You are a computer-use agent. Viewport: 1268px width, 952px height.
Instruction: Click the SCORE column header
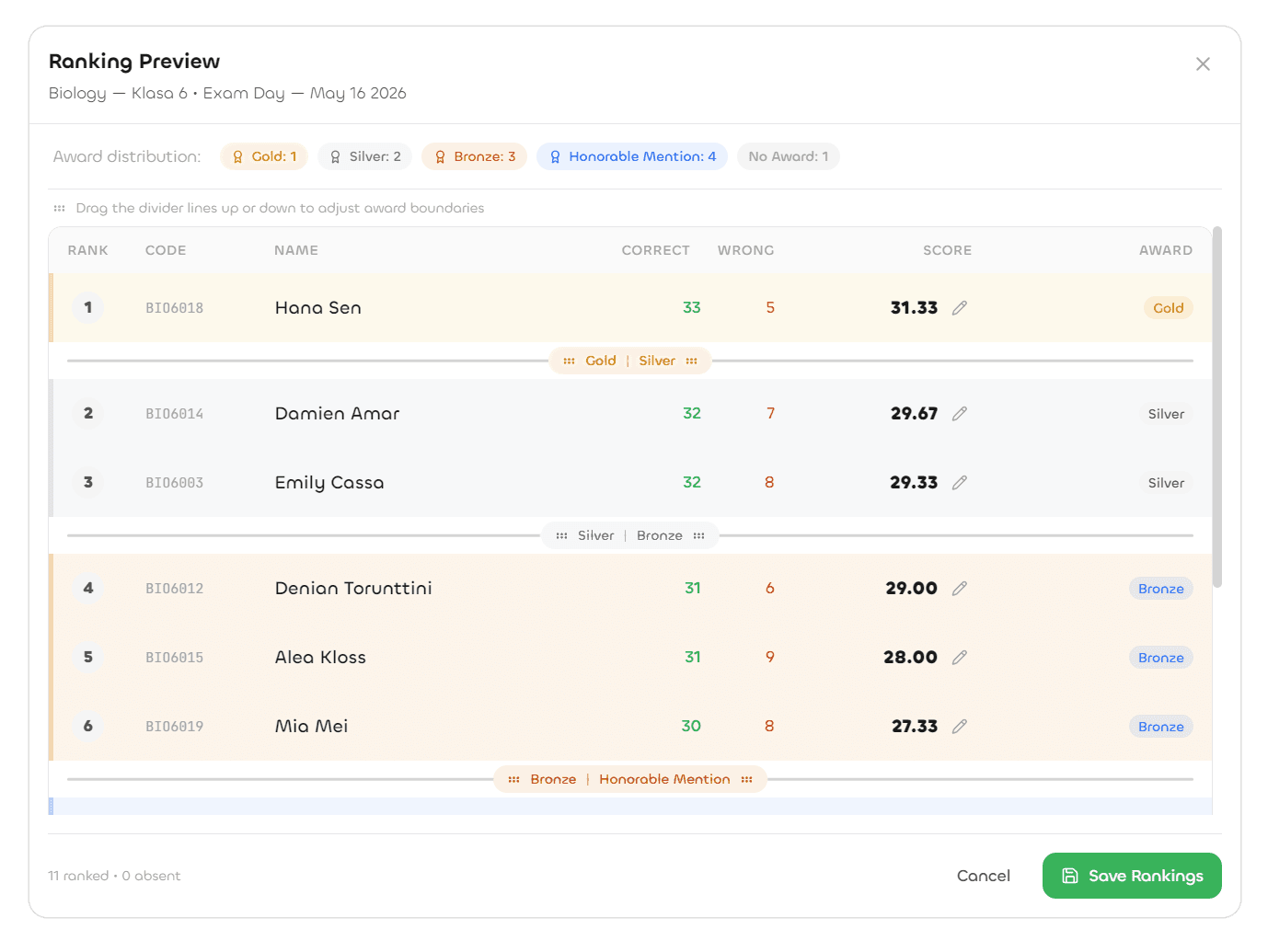click(948, 250)
